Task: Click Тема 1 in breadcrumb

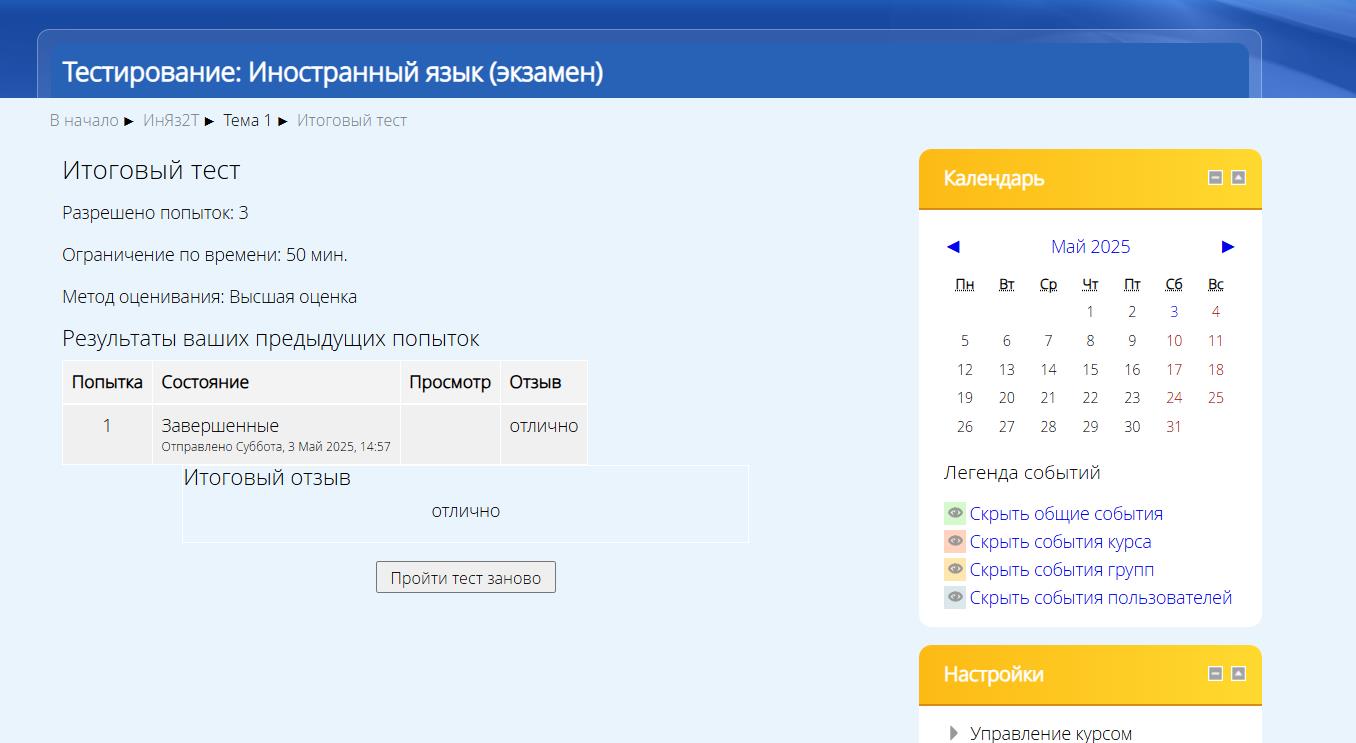Action: coord(247,120)
